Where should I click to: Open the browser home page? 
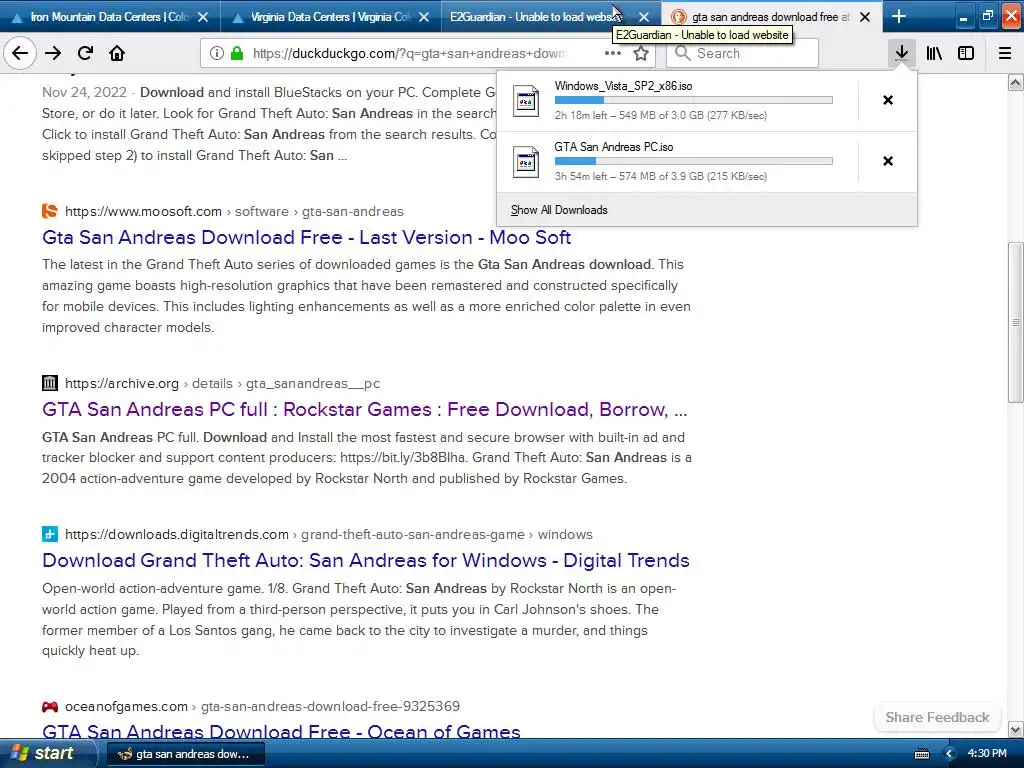pyautogui.click(x=117, y=54)
